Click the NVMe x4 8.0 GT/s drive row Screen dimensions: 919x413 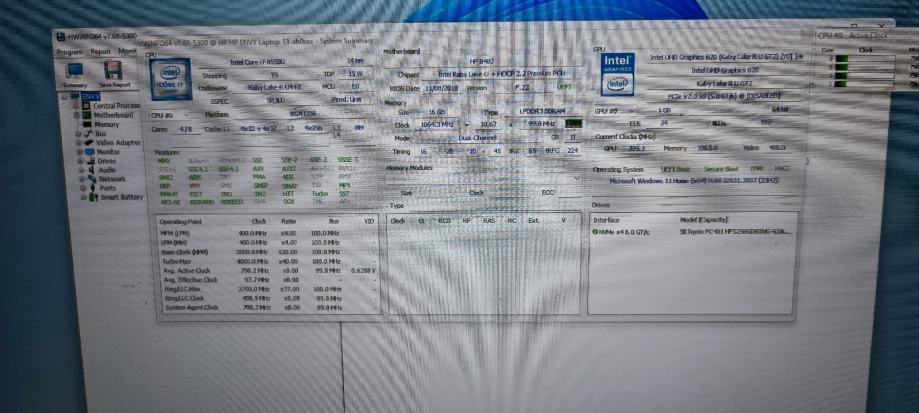tap(693, 232)
